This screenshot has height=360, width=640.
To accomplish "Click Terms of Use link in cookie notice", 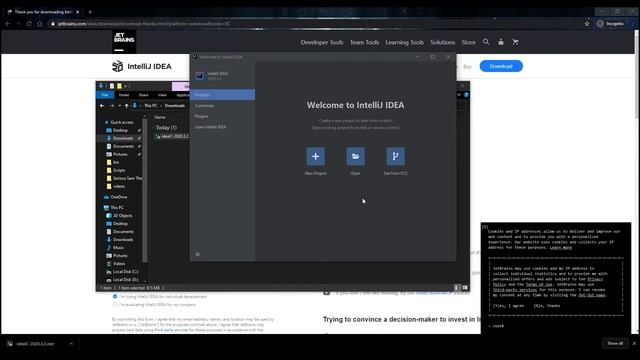I will coord(539,284).
